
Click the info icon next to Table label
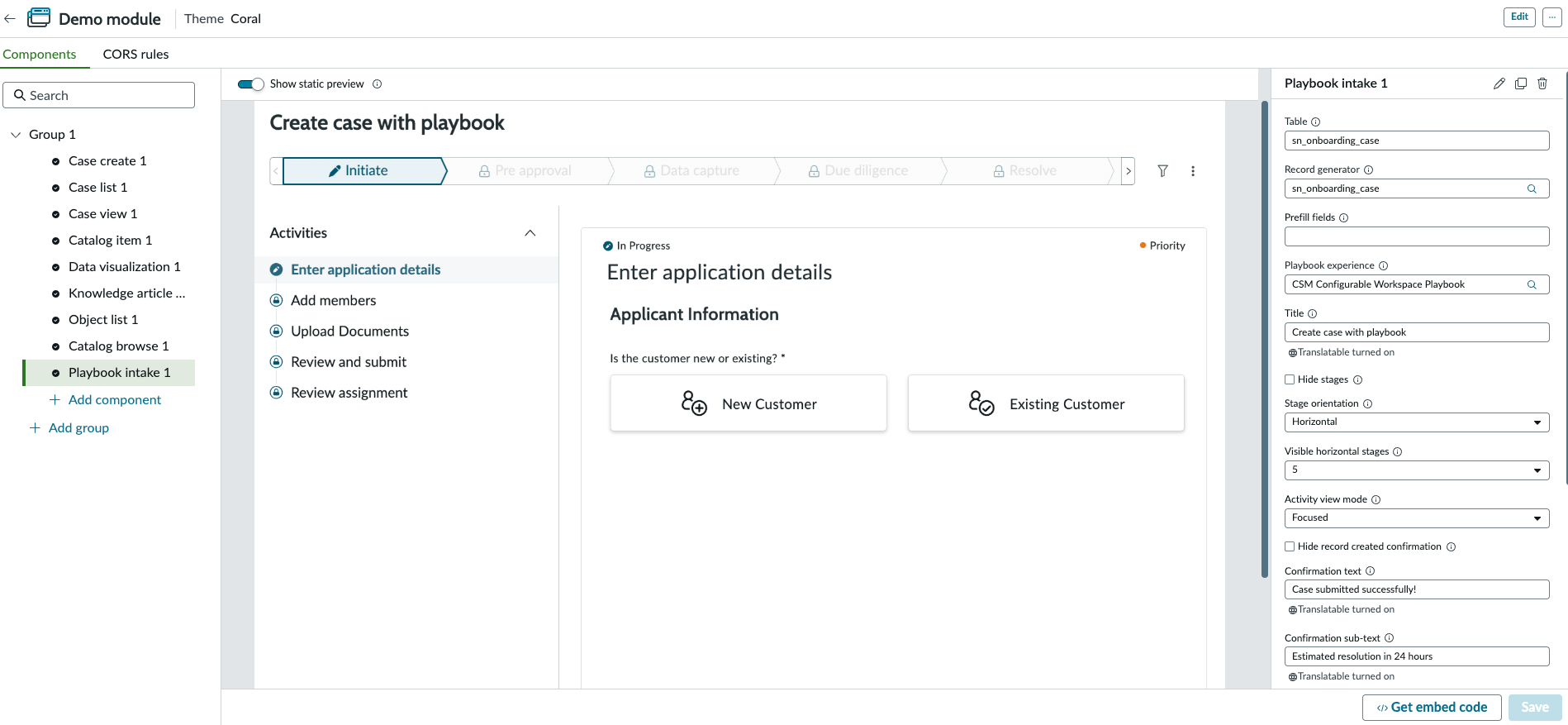coord(1316,122)
